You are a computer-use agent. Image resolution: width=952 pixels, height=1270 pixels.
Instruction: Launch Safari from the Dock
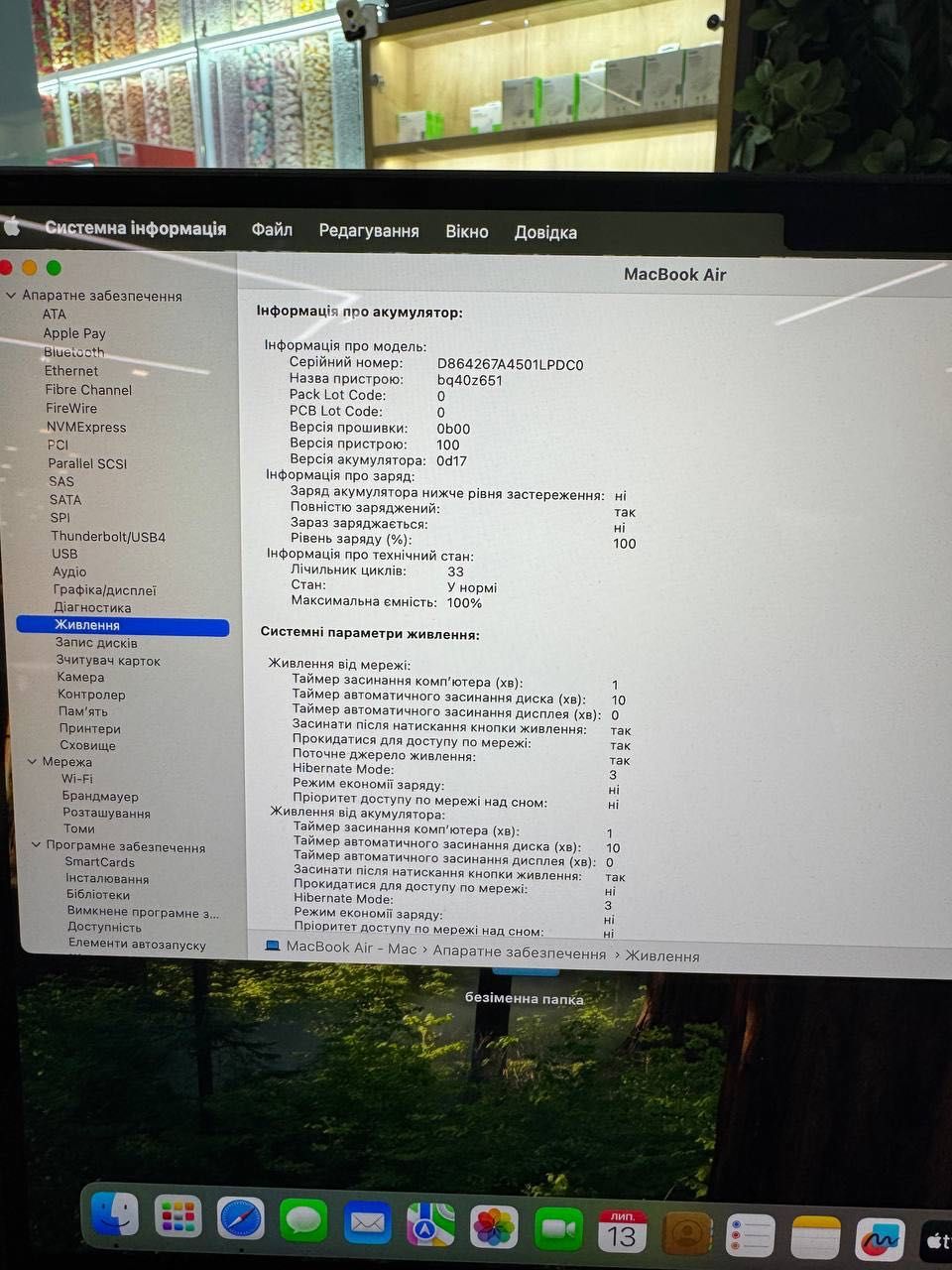pos(241,1218)
